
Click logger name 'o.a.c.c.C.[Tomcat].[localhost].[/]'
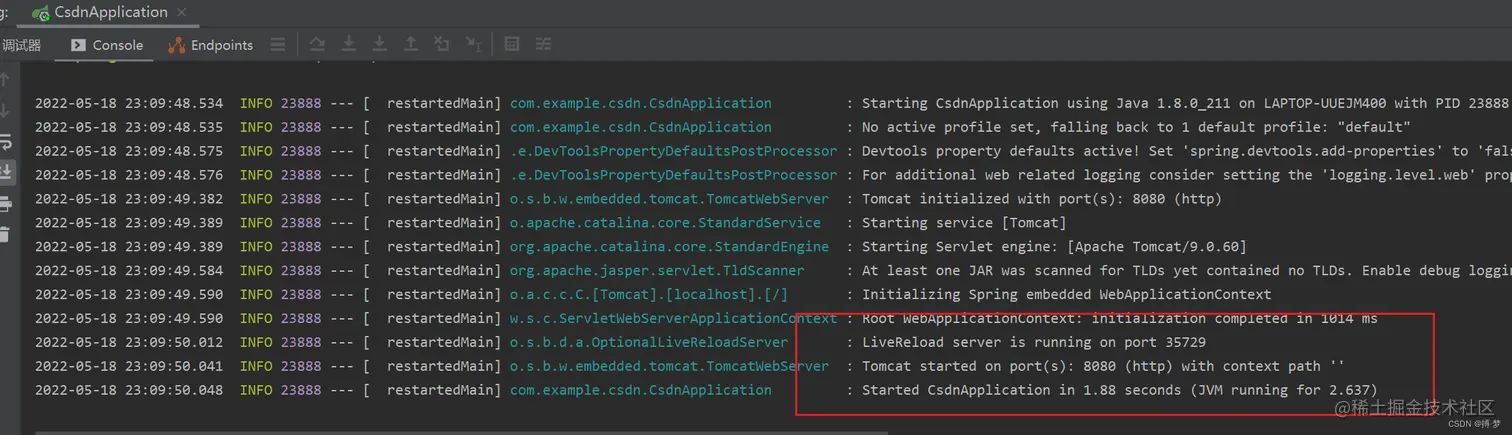(x=649, y=294)
